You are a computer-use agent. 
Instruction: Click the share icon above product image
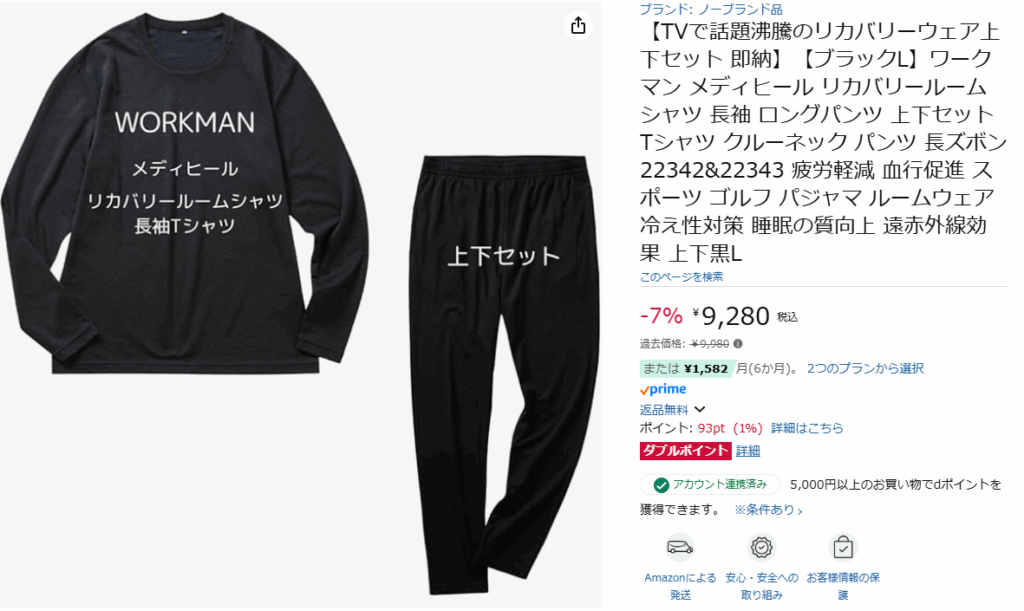click(x=578, y=26)
